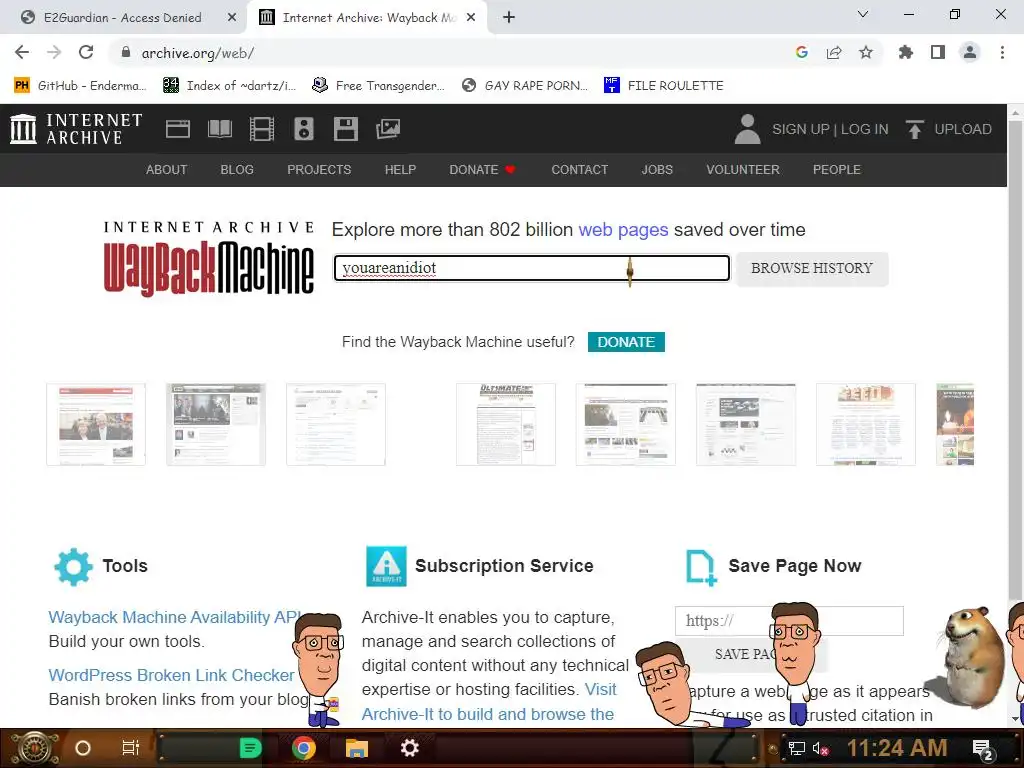Click LOG IN link

[x=865, y=129]
